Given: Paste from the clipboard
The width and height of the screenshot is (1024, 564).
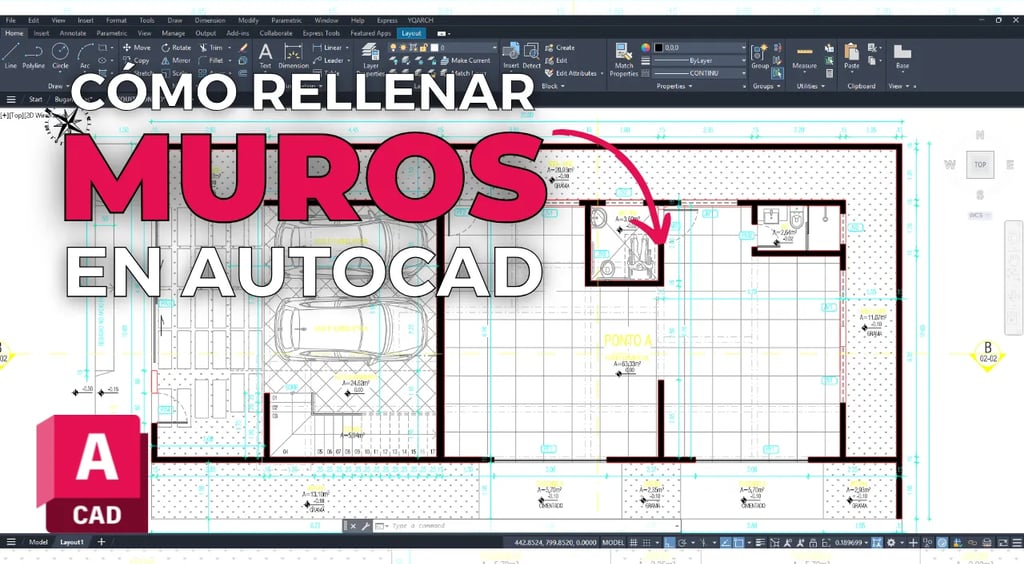Looking at the screenshot, I should (852, 56).
